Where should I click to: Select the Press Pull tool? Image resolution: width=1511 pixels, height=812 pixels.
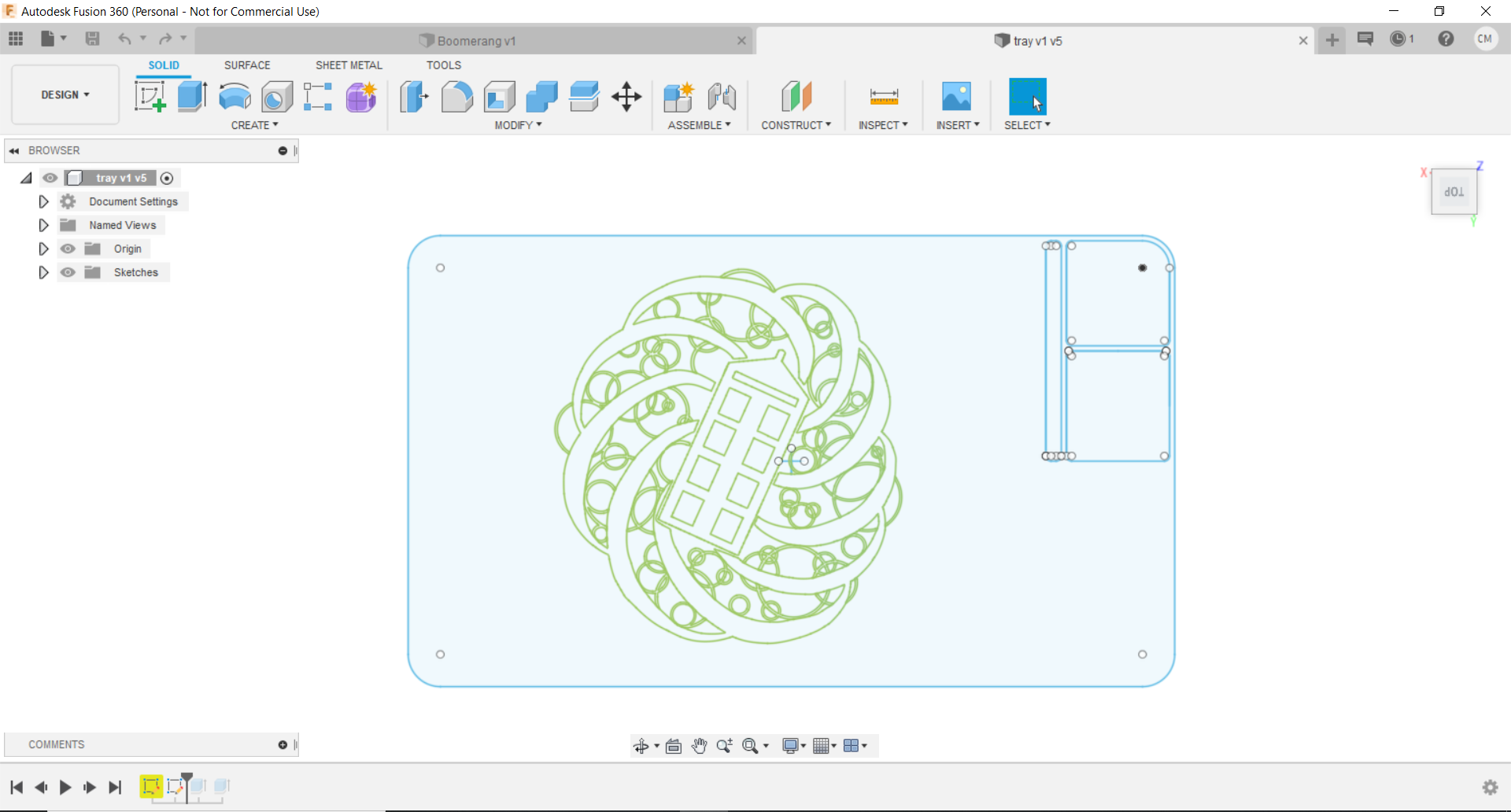(414, 97)
